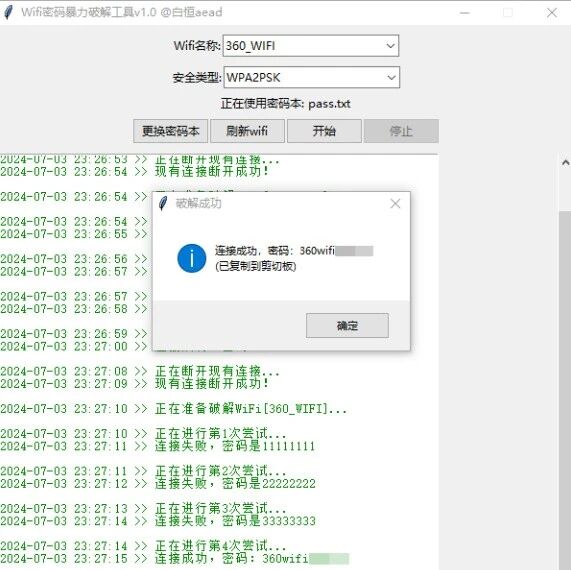Screen dimensions: 571x570
Task: Close the 破解成功 dialog with the X
Action: [x=395, y=203]
